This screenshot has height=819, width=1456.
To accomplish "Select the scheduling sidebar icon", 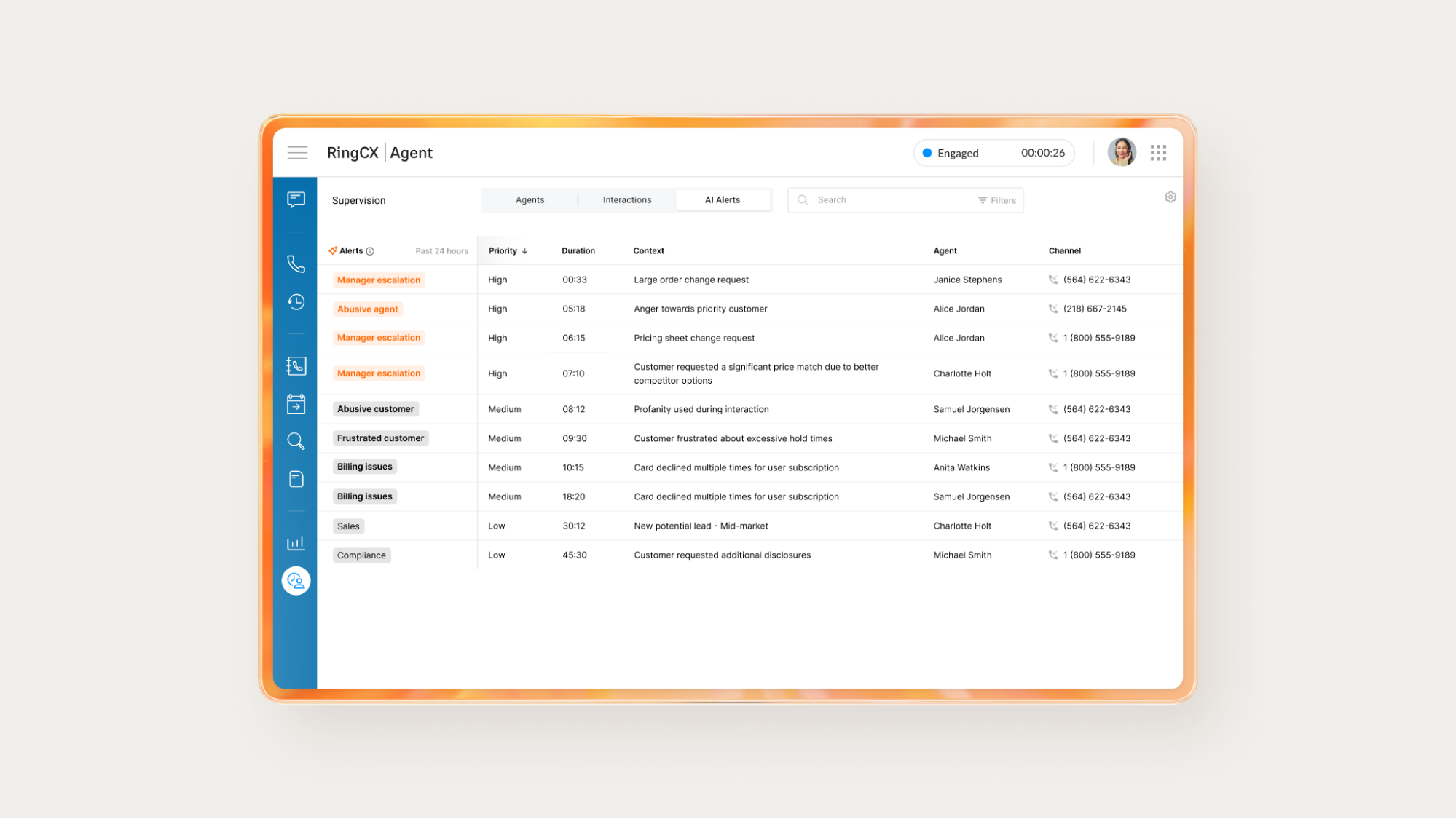I will pyautogui.click(x=296, y=403).
